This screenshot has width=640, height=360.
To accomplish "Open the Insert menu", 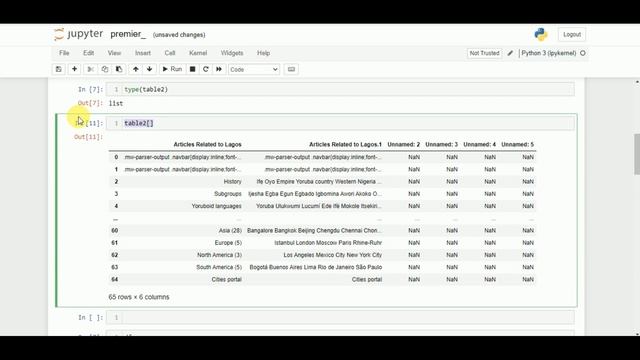I will pyautogui.click(x=143, y=53).
